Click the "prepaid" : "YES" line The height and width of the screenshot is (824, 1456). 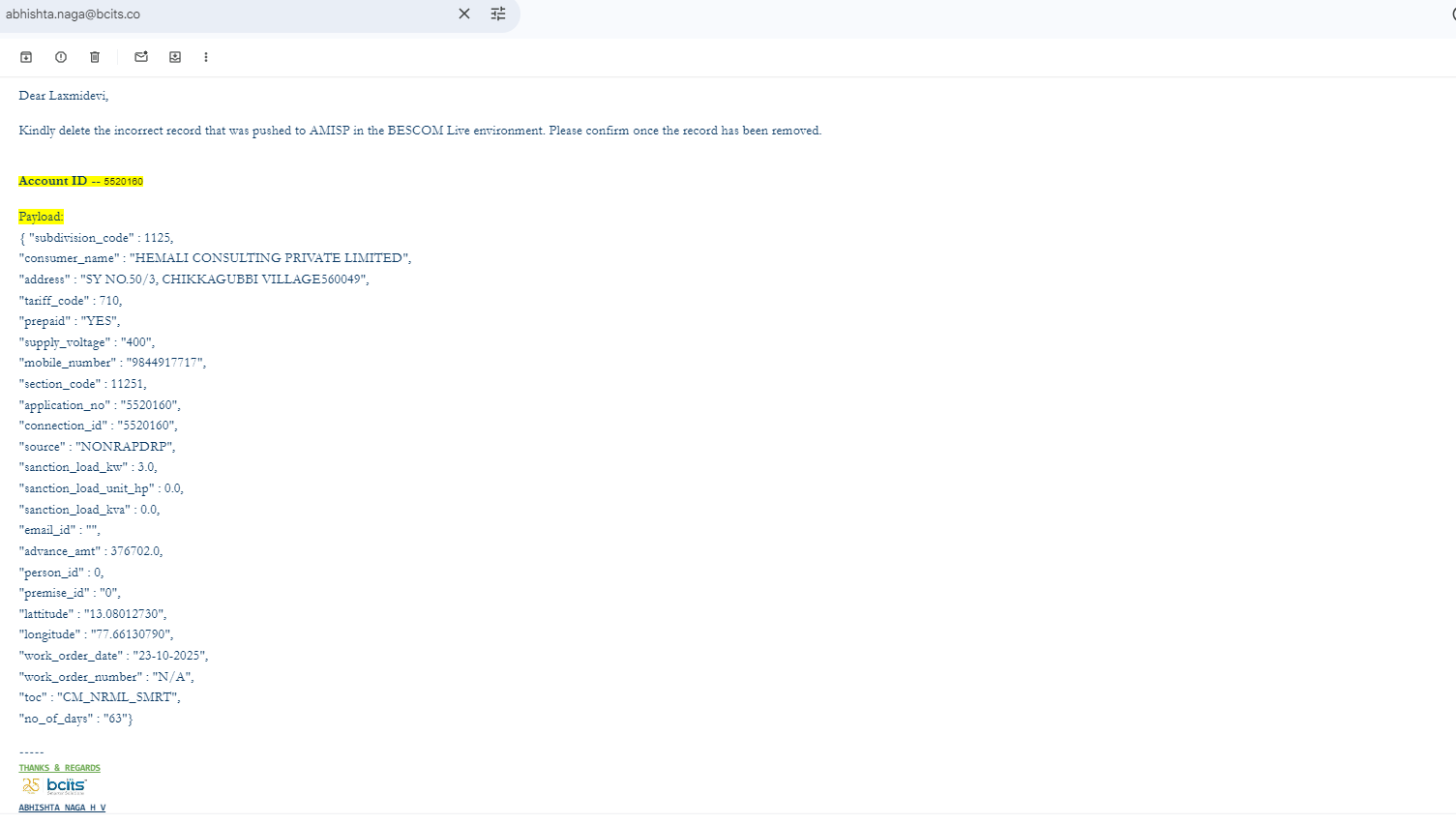coord(70,321)
